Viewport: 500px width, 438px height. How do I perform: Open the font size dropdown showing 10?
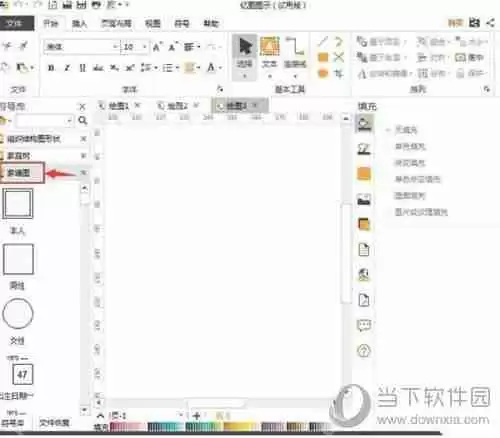click(x=144, y=47)
